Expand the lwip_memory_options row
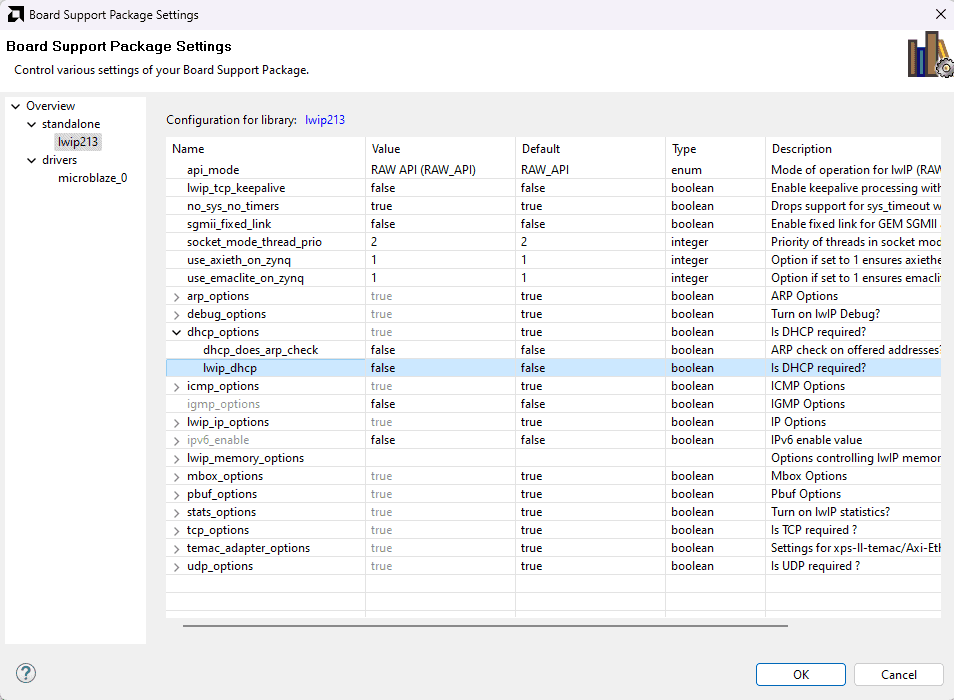 [177, 458]
